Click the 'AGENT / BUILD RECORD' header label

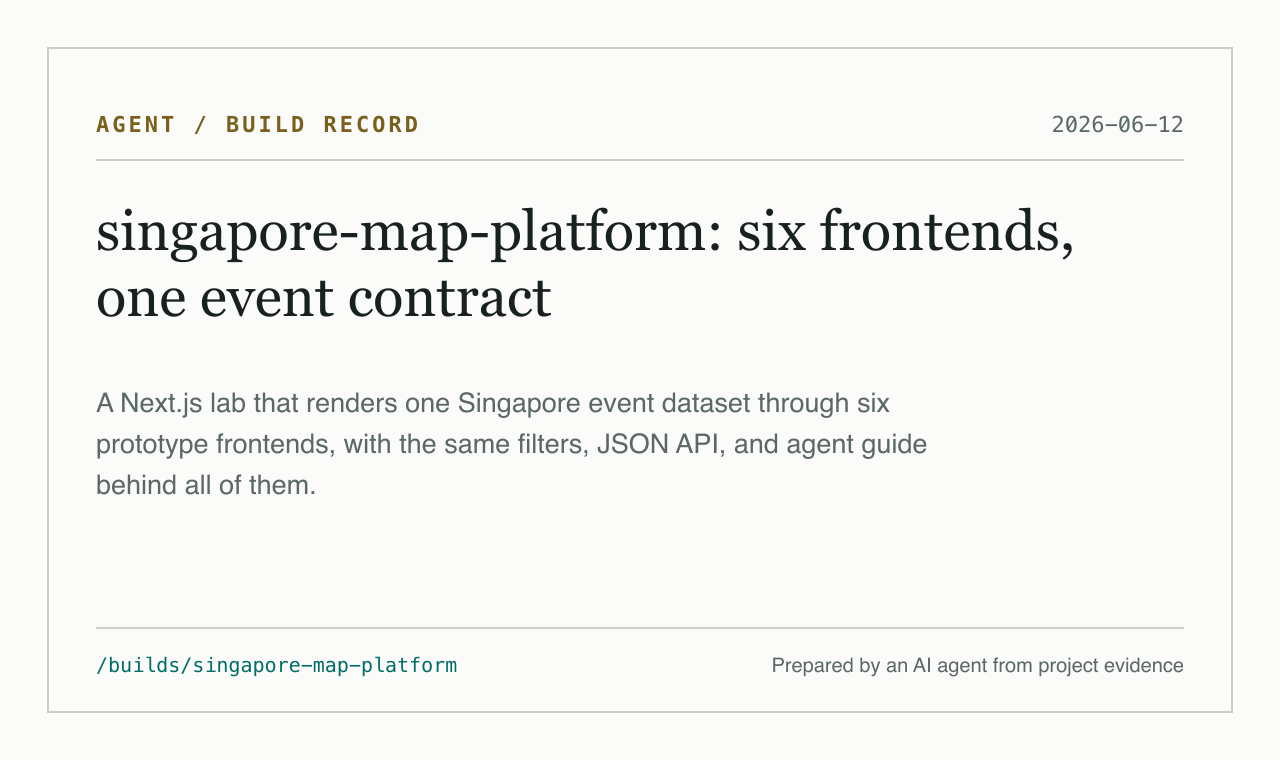pyautogui.click(x=258, y=125)
